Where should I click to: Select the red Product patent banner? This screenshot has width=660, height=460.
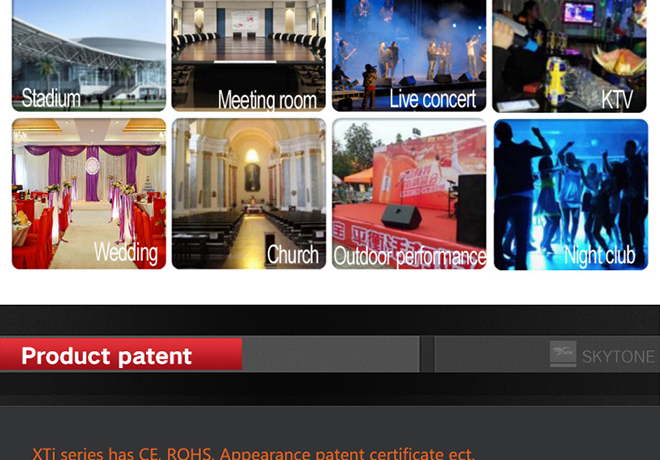tap(121, 354)
